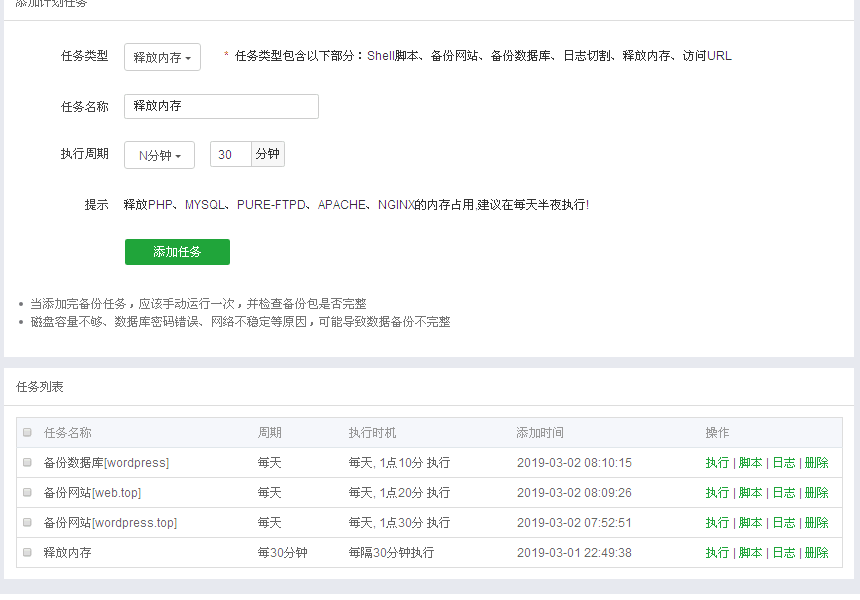Delete the 备份数据库[wordpress] task
Screen dimensions: 860x600
[815, 462]
